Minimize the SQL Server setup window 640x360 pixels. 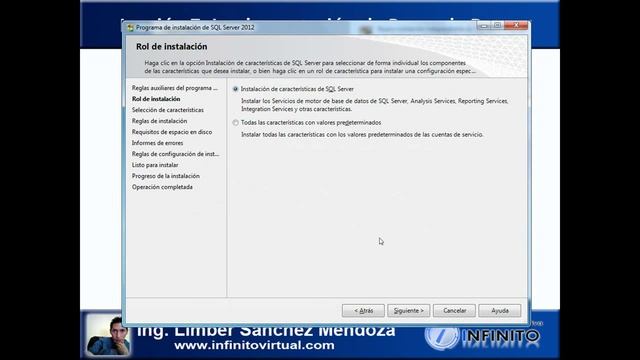pos(483,26)
